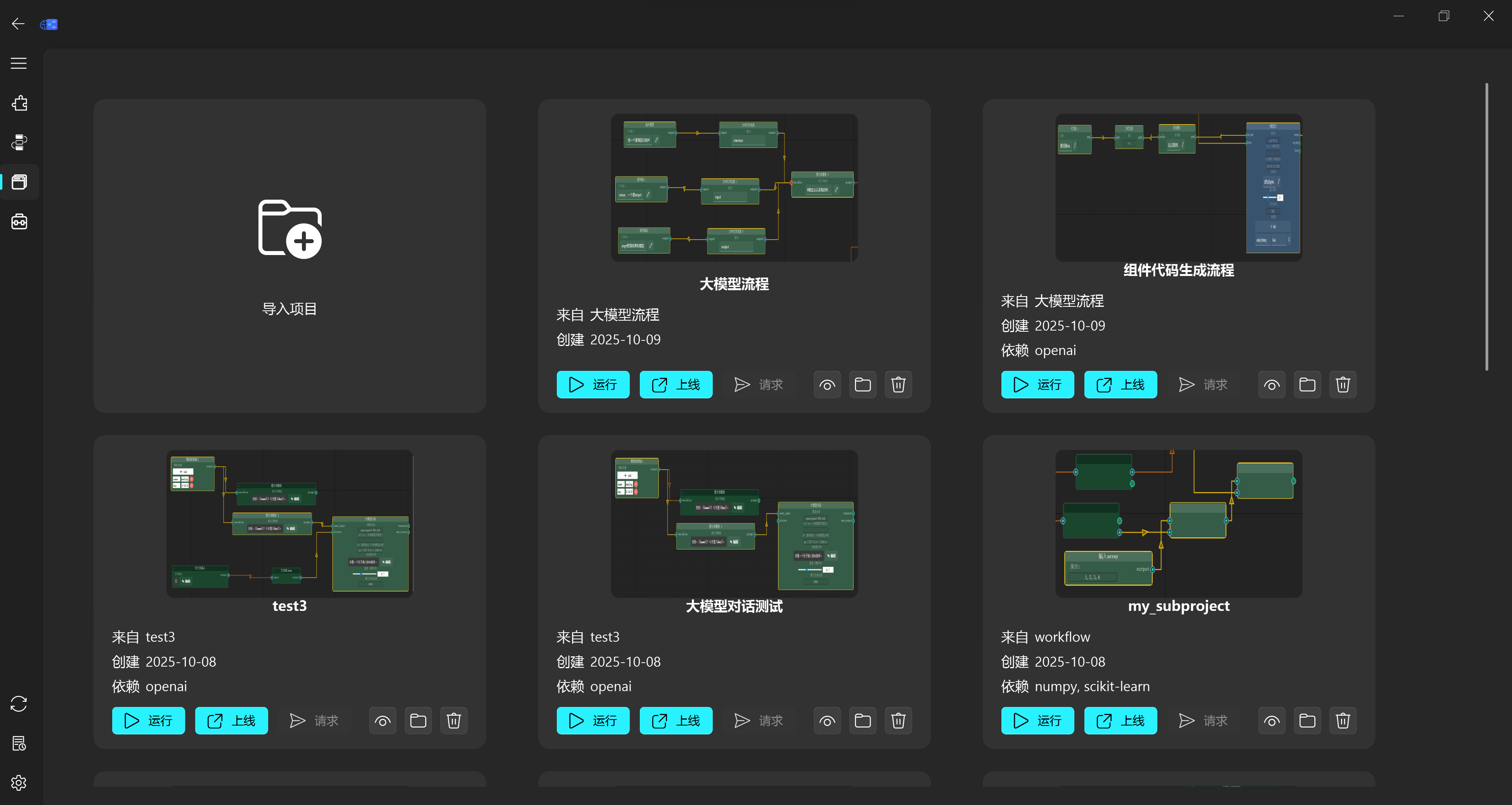
Task: Run the 组件代码生成流程 project
Action: pos(1037,385)
